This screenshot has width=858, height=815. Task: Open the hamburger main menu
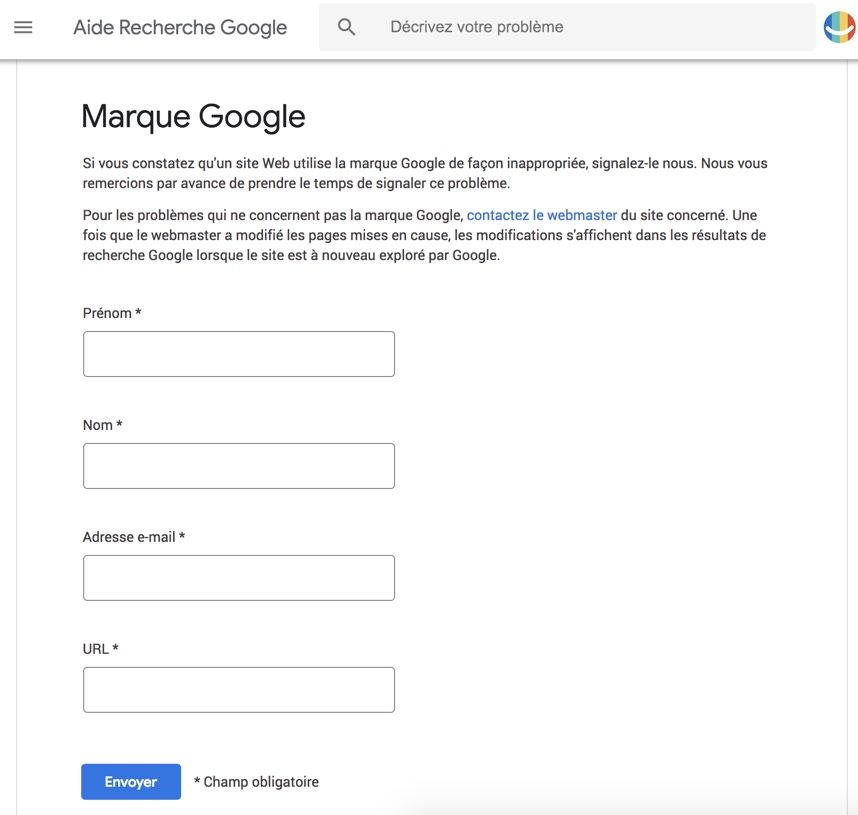[23, 27]
